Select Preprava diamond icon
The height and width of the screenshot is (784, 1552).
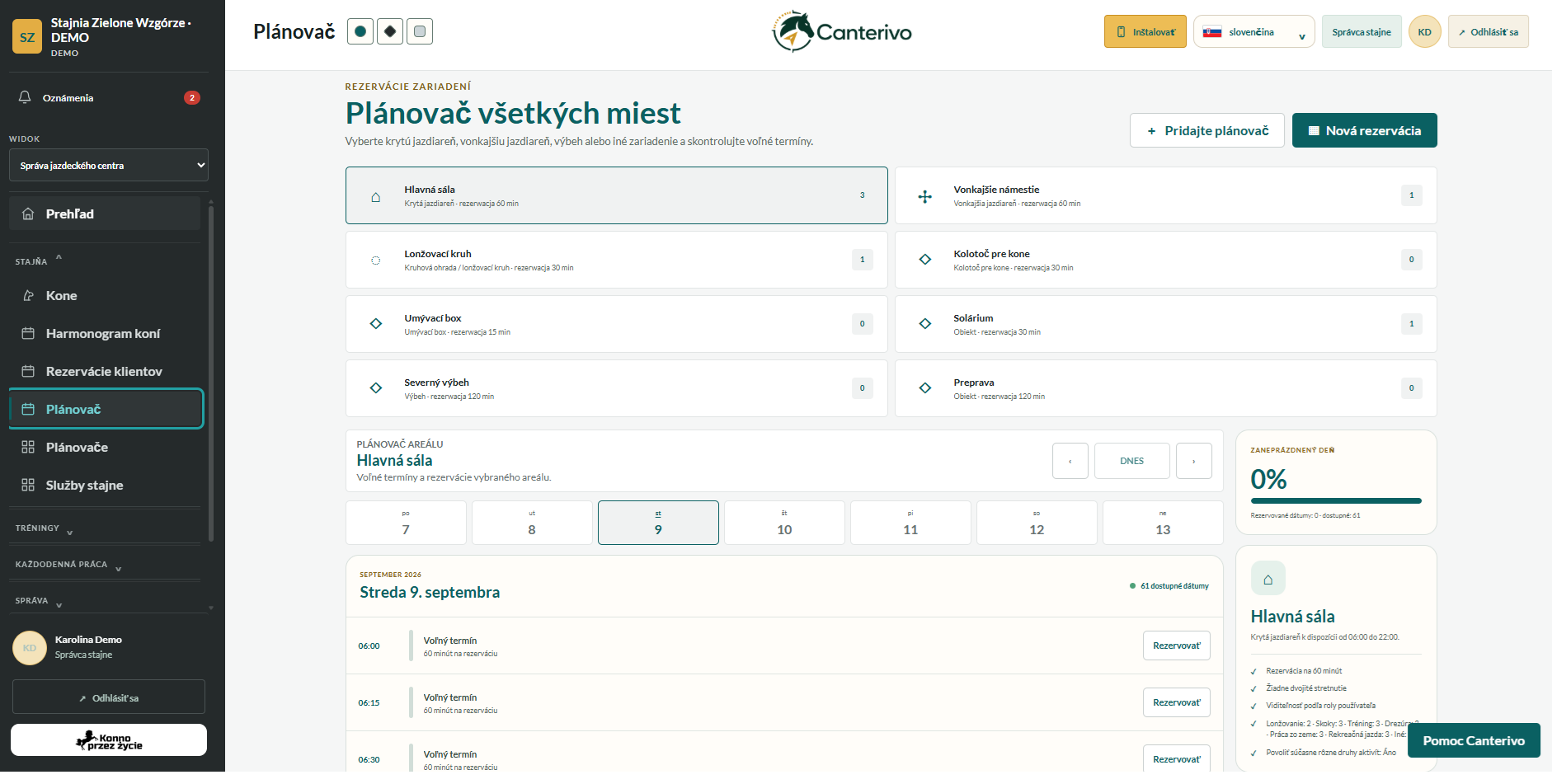(x=925, y=388)
